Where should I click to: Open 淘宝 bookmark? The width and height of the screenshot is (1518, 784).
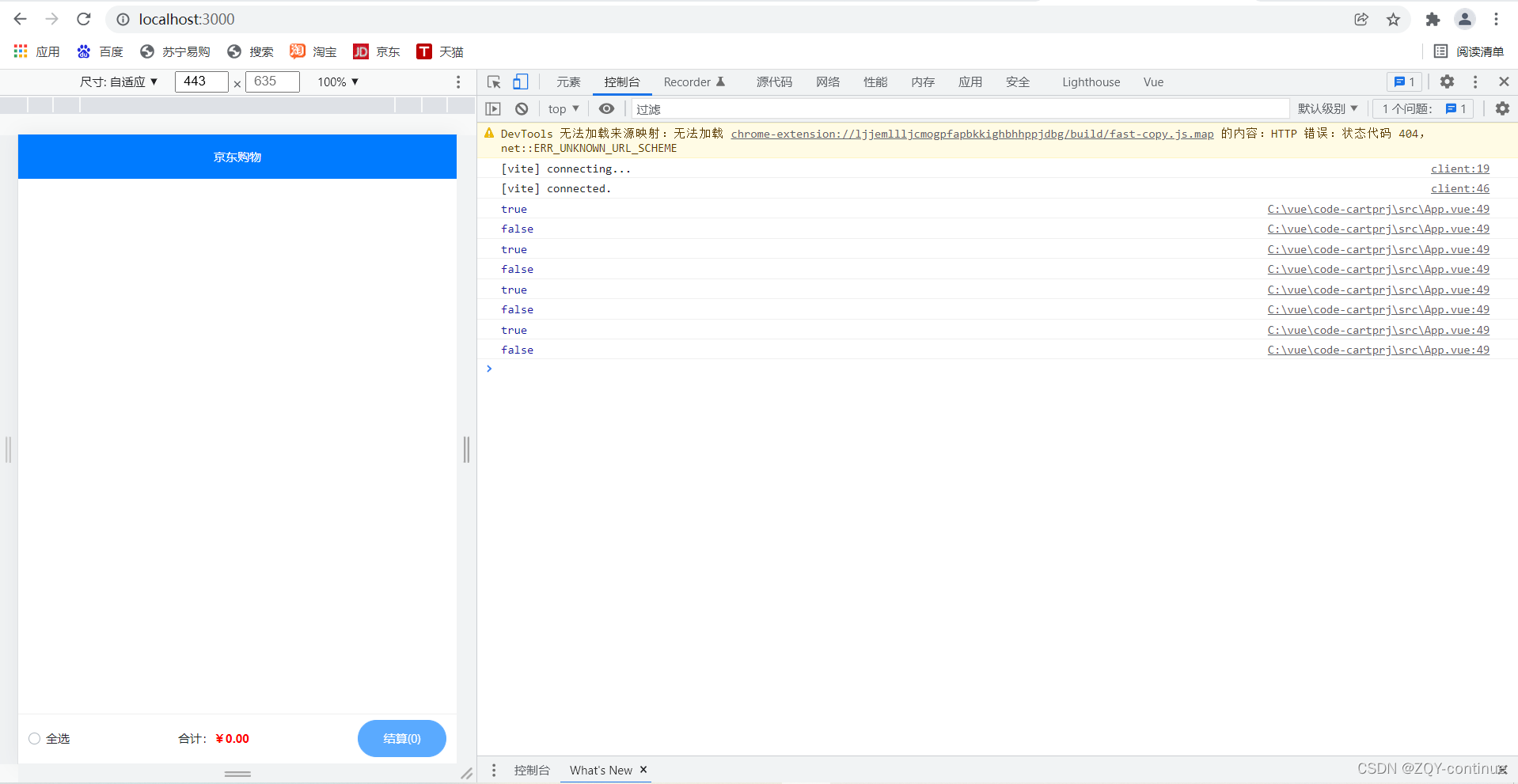pos(313,51)
